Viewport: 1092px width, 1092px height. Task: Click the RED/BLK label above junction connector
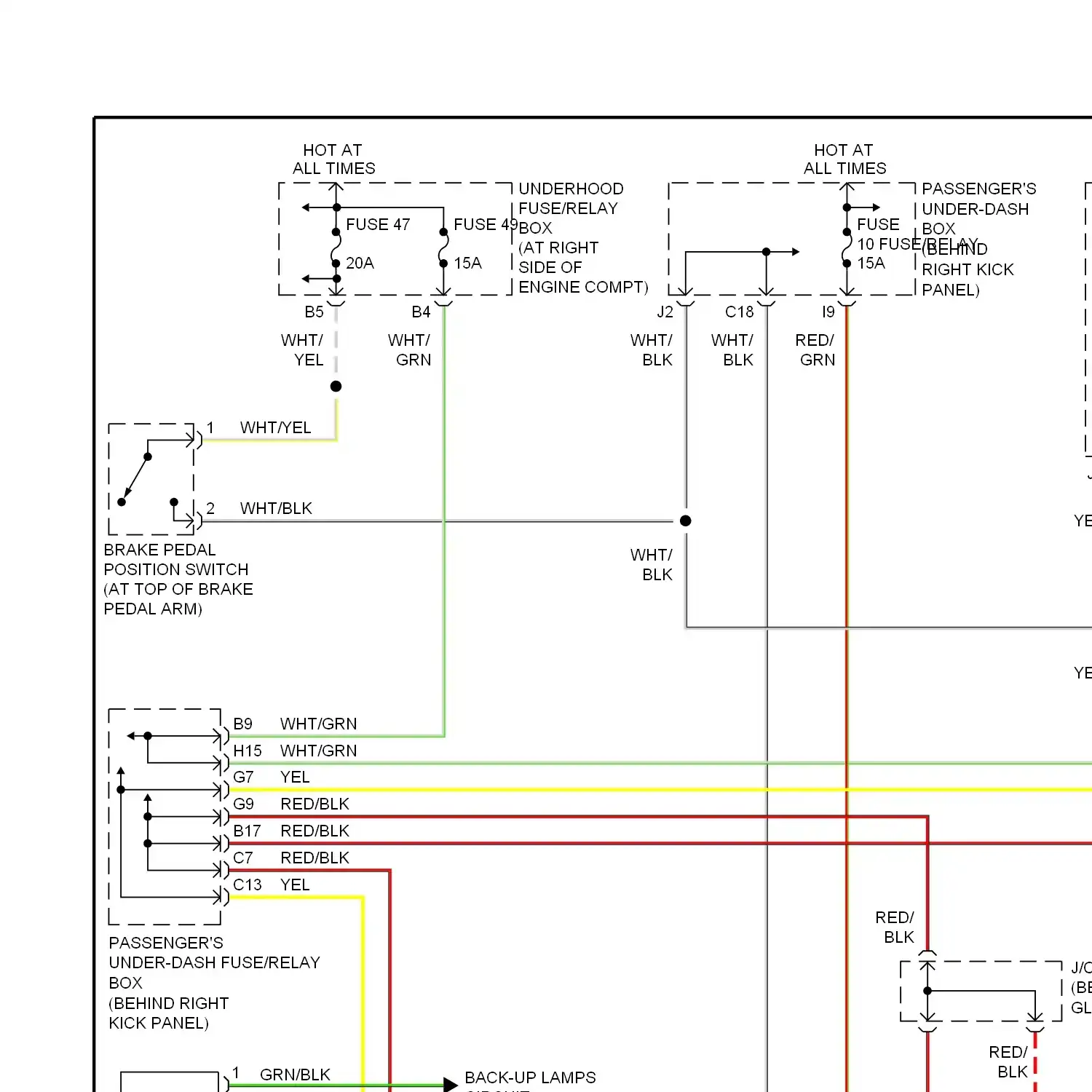[895, 927]
